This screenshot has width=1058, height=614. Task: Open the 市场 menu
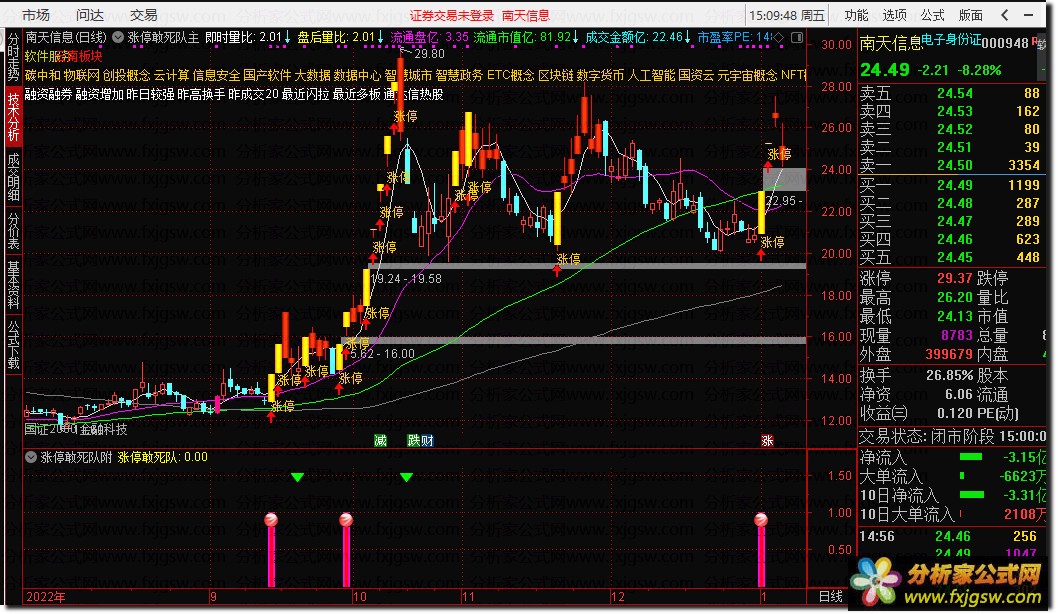[36, 15]
